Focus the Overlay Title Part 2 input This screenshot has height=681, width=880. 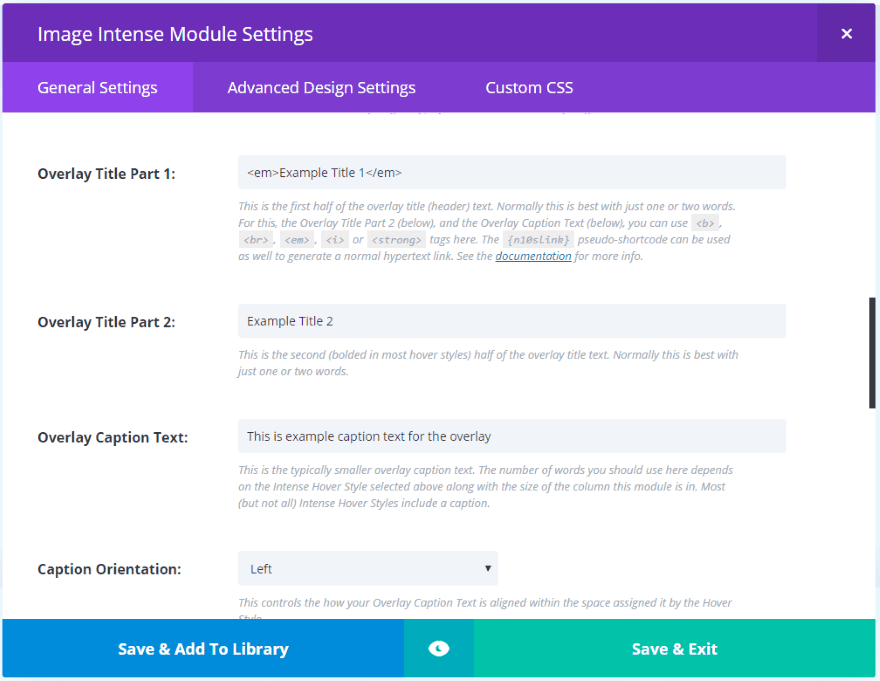[511, 321]
